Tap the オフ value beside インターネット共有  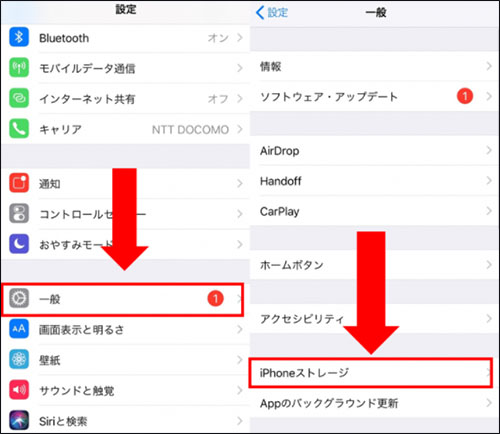pos(218,99)
